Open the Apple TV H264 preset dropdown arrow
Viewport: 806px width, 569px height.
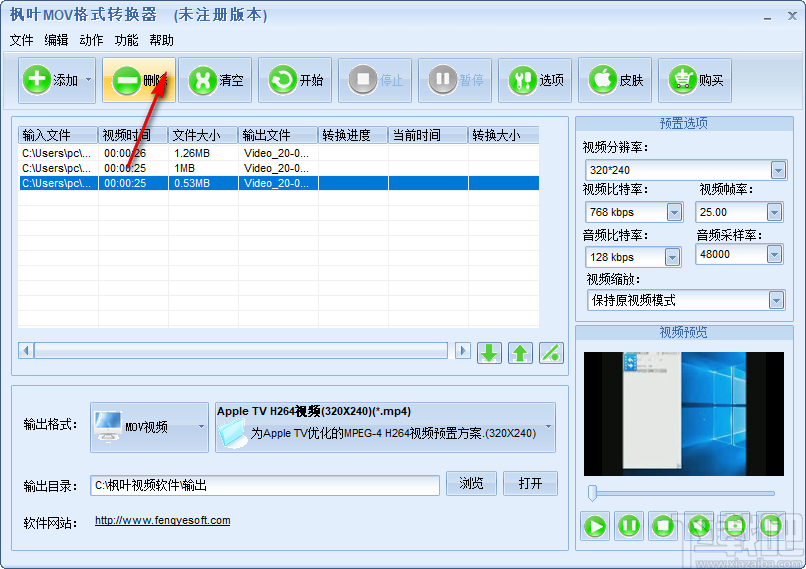[548, 427]
